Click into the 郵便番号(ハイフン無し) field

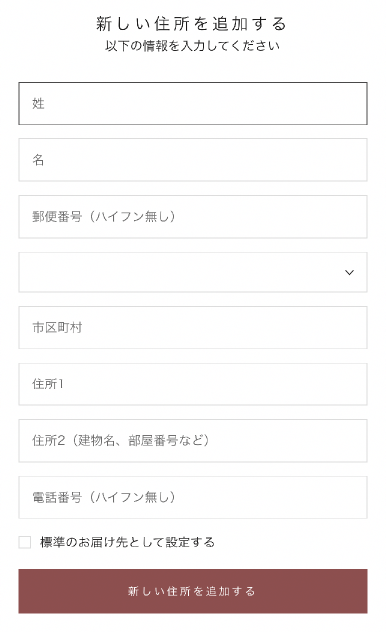(193, 217)
